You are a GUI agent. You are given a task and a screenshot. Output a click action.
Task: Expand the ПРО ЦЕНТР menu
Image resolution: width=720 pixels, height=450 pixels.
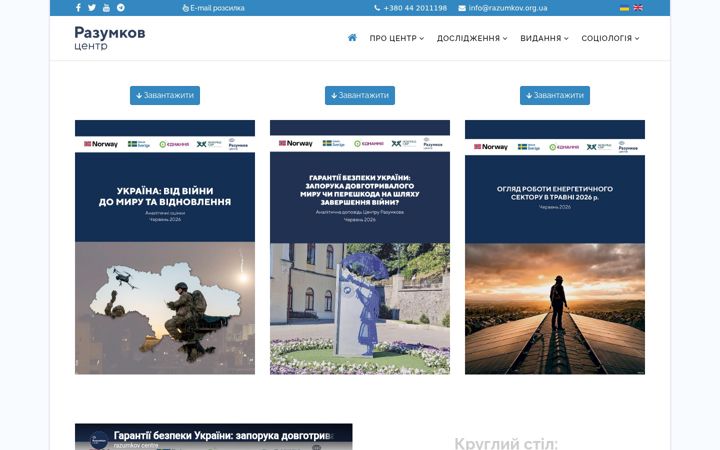397,38
